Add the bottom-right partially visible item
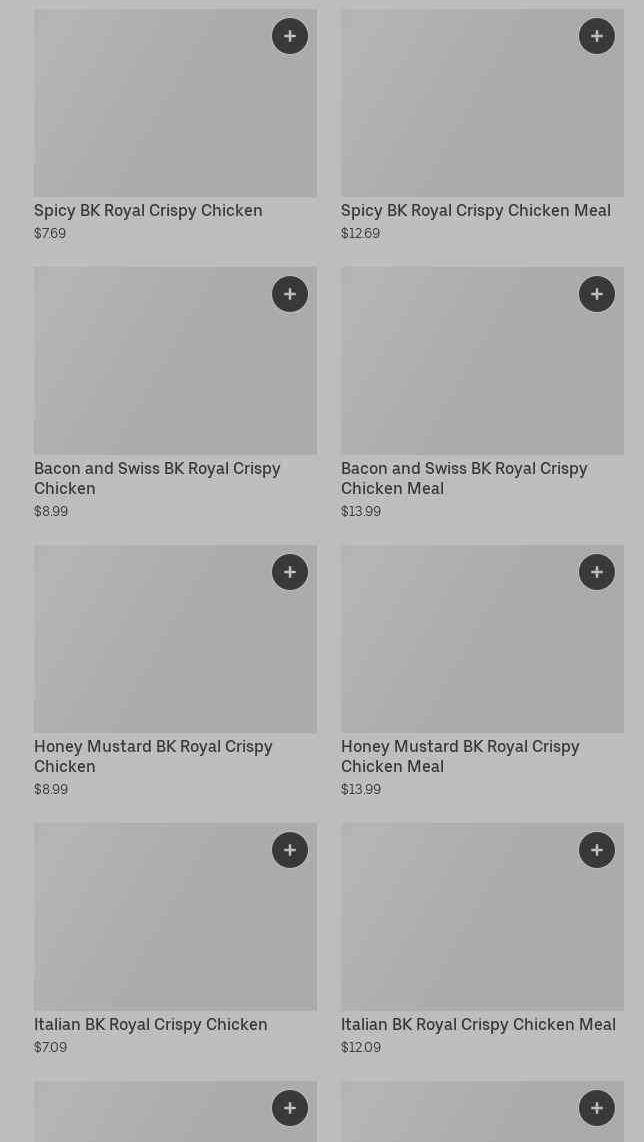 [x=597, y=1108]
